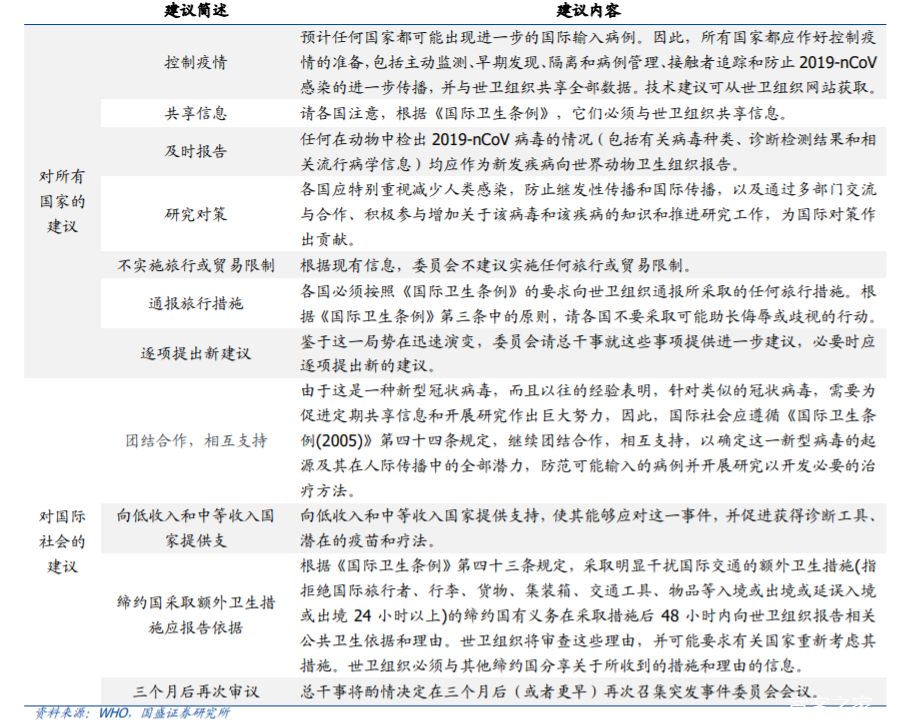Screen dimensions: 900x727
Task: Click the text starting 总干事将酌情决定在三个月后
Action: [x=560, y=691]
